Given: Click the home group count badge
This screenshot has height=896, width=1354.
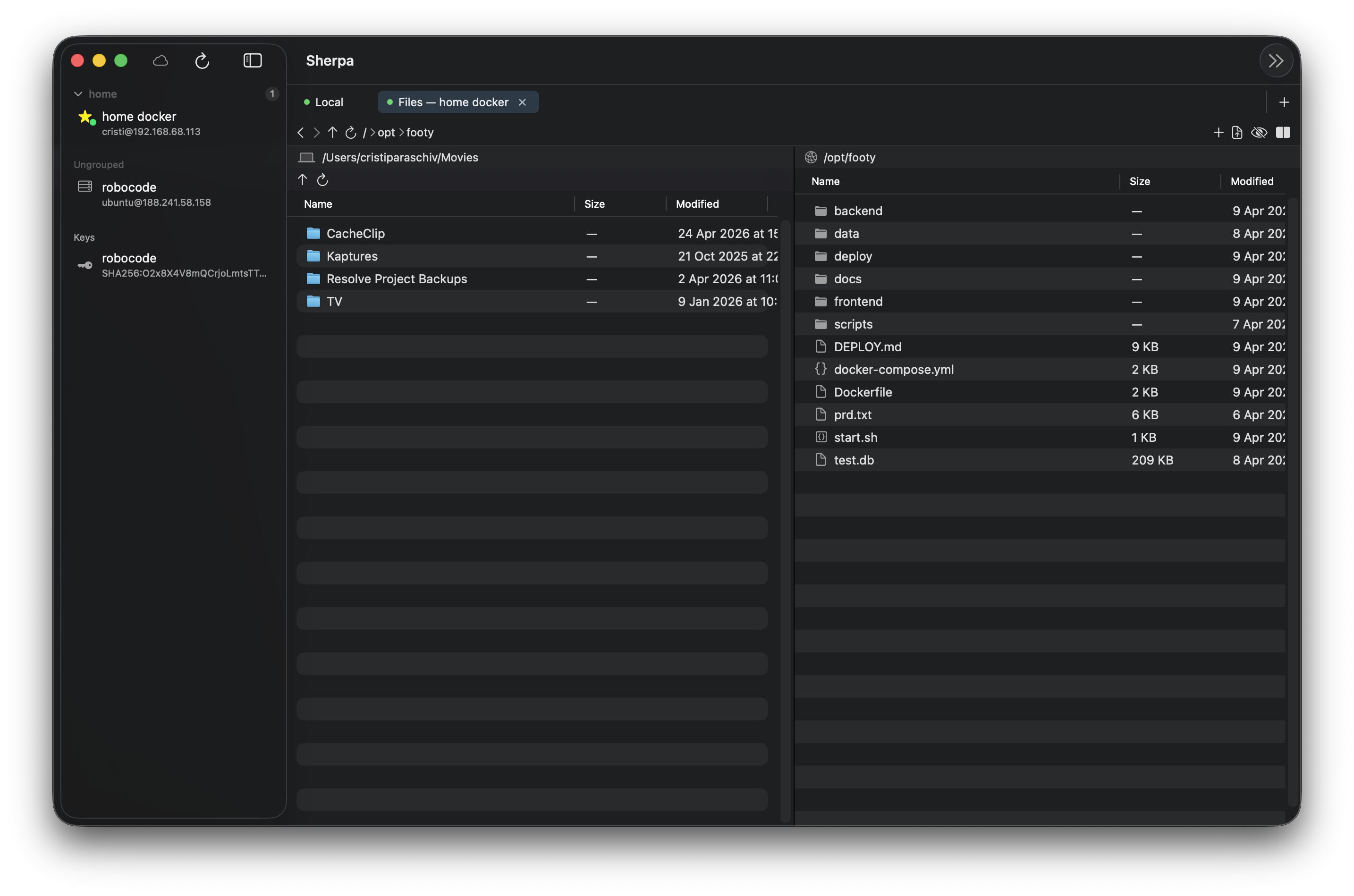Looking at the screenshot, I should point(272,94).
